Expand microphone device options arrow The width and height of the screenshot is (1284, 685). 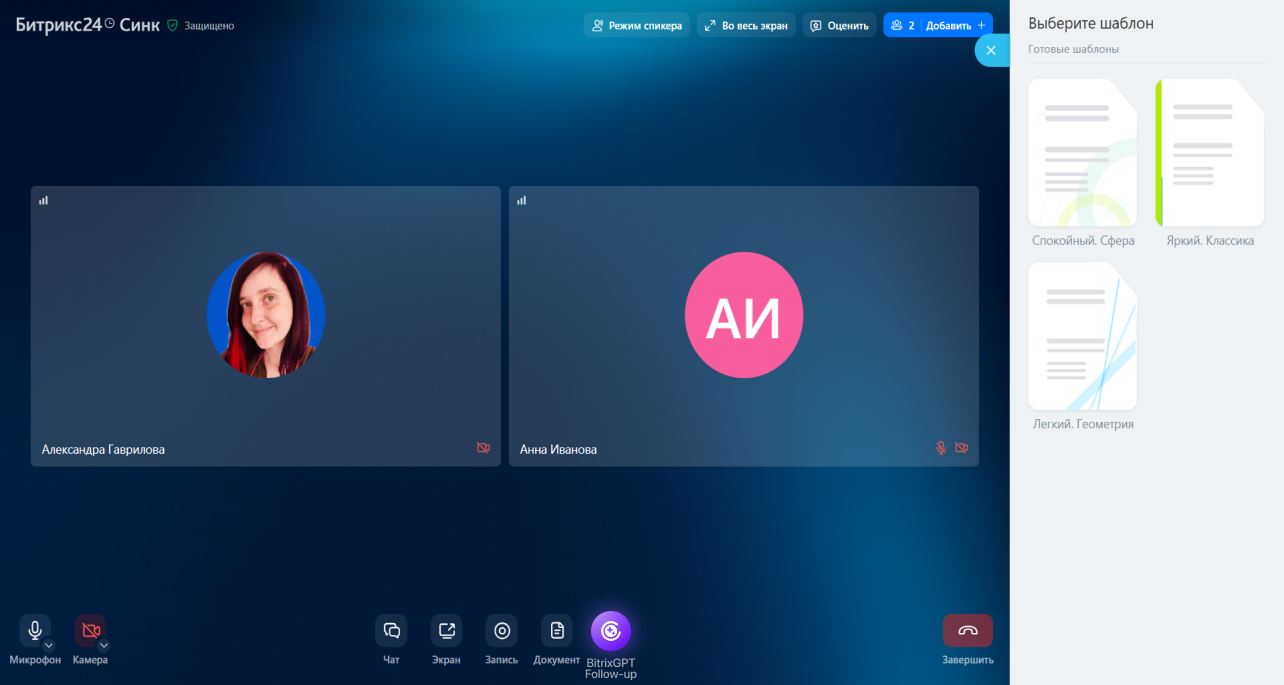pyautogui.click(x=48, y=645)
